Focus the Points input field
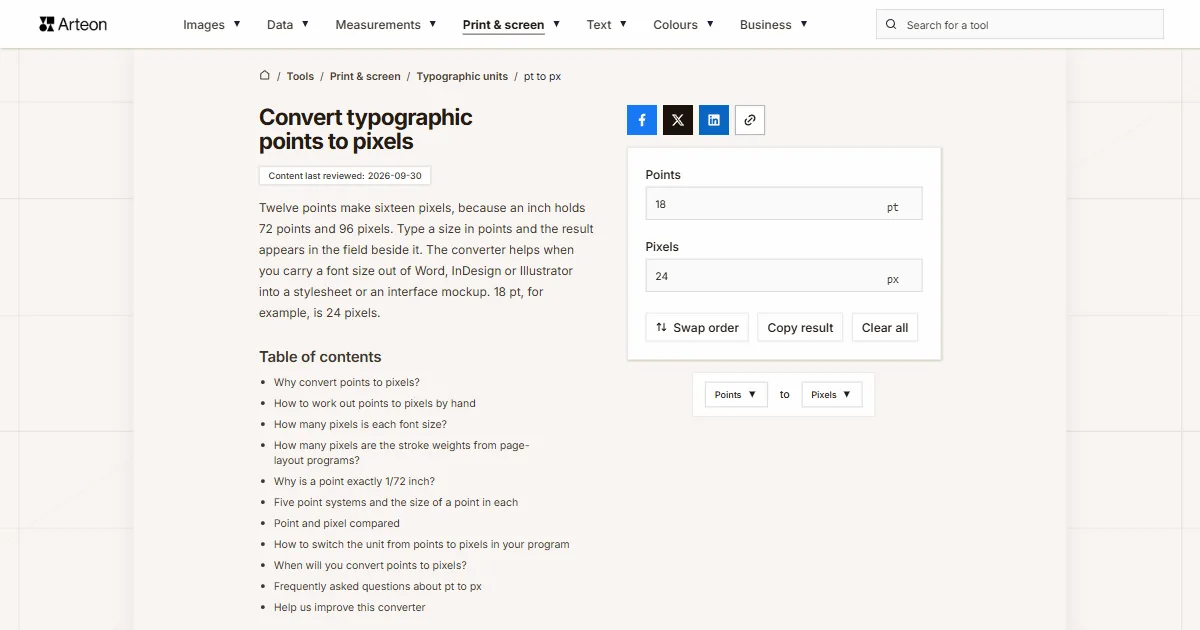This screenshot has width=1200, height=630. pos(784,204)
